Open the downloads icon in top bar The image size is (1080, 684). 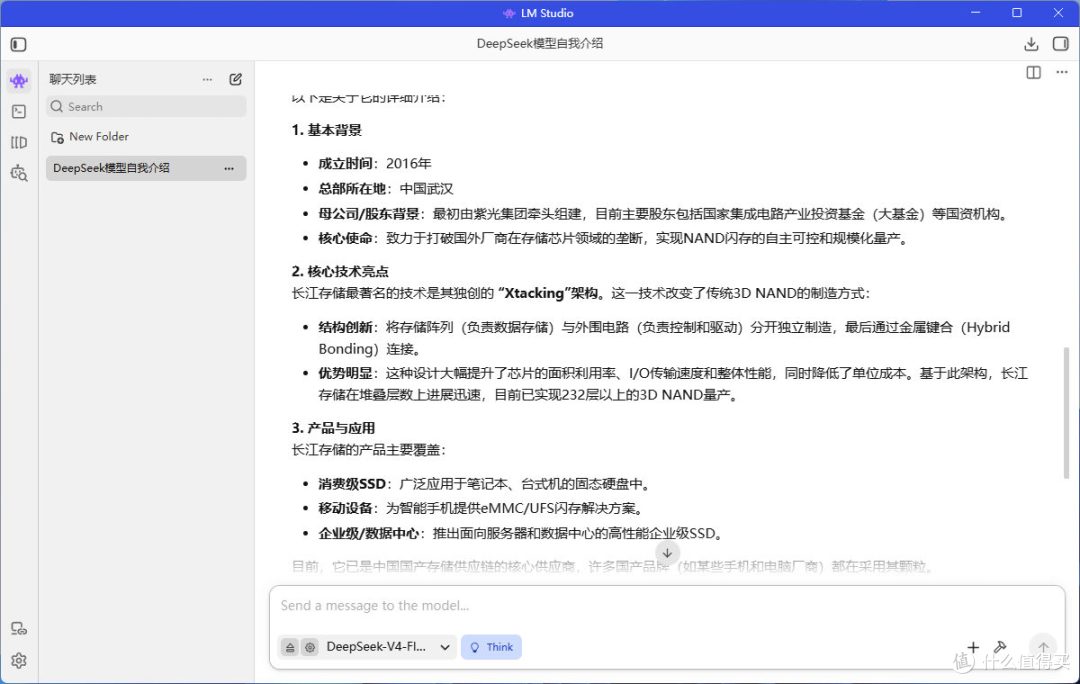1031,45
